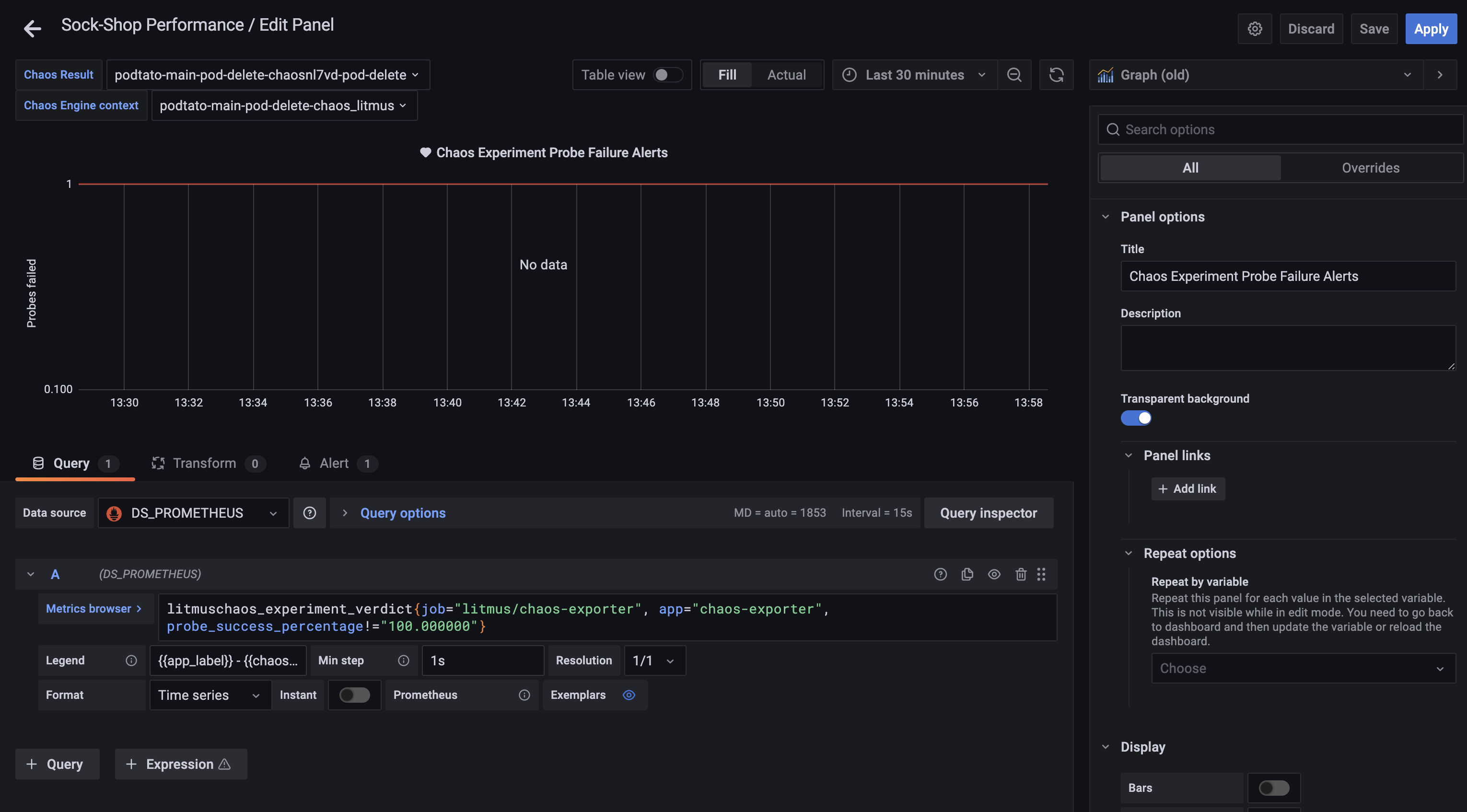The image size is (1467, 812).
Task: Duplicate query A with the copy icon
Action: 967,574
